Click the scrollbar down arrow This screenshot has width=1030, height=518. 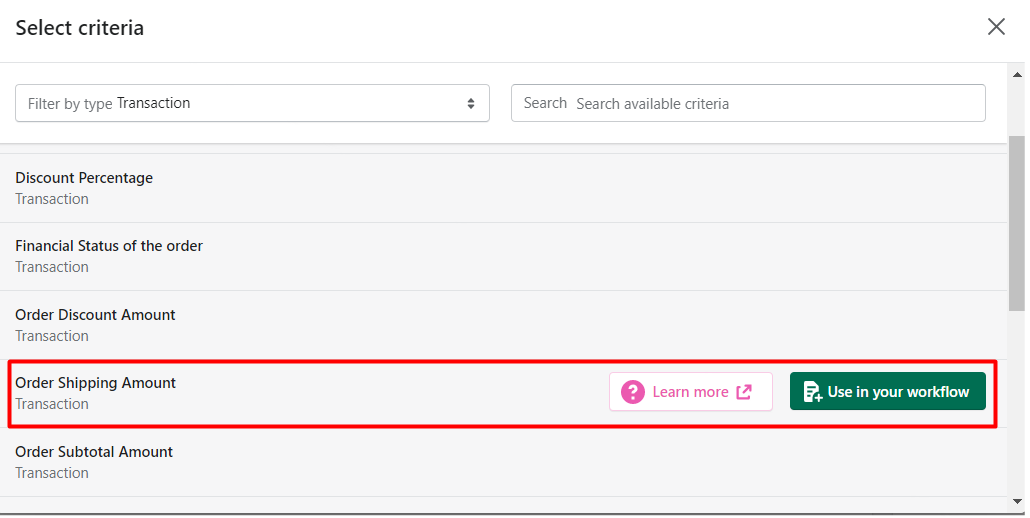[x=1018, y=502]
